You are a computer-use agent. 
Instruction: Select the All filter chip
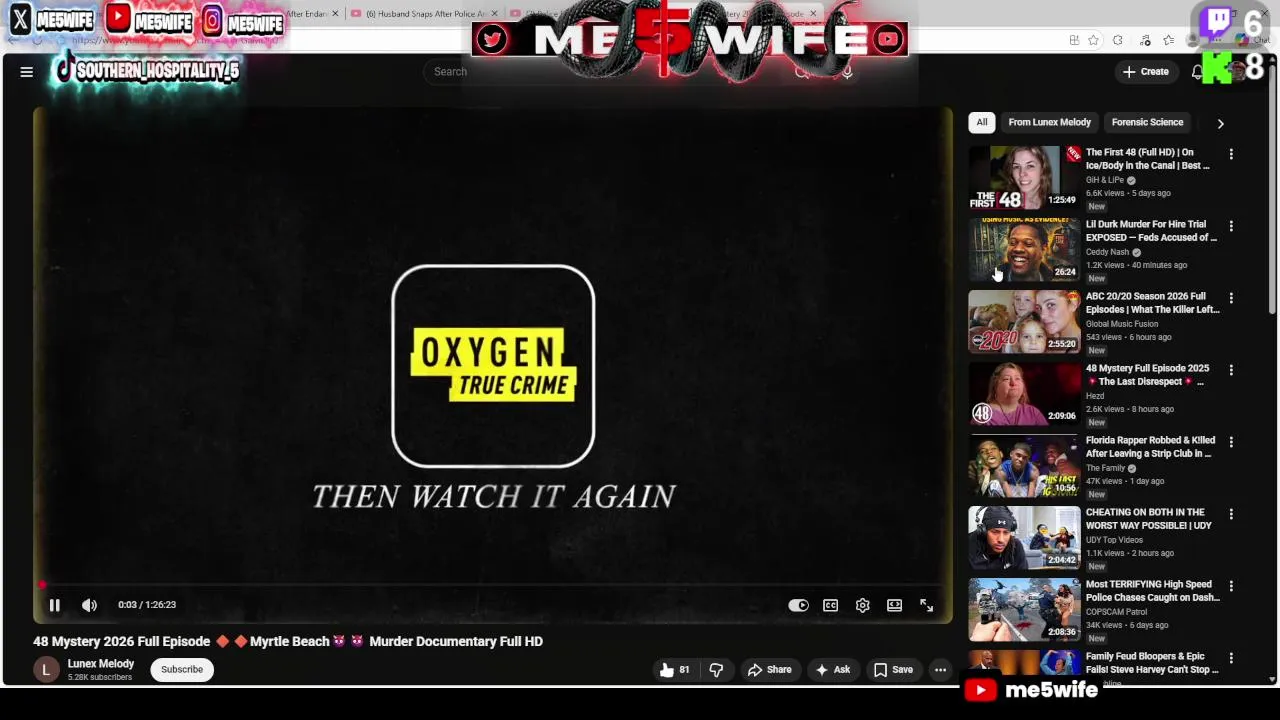click(982, 122)
